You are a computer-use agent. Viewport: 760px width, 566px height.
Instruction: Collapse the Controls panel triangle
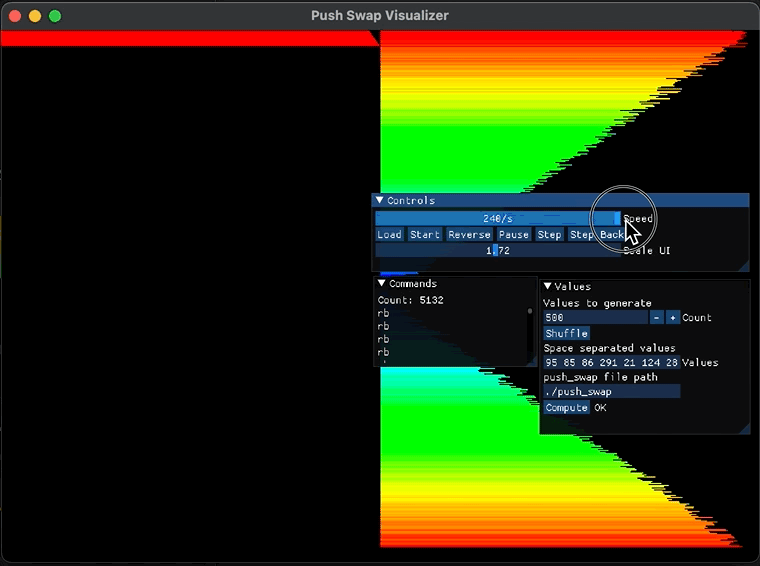click(x=380, y=201)
